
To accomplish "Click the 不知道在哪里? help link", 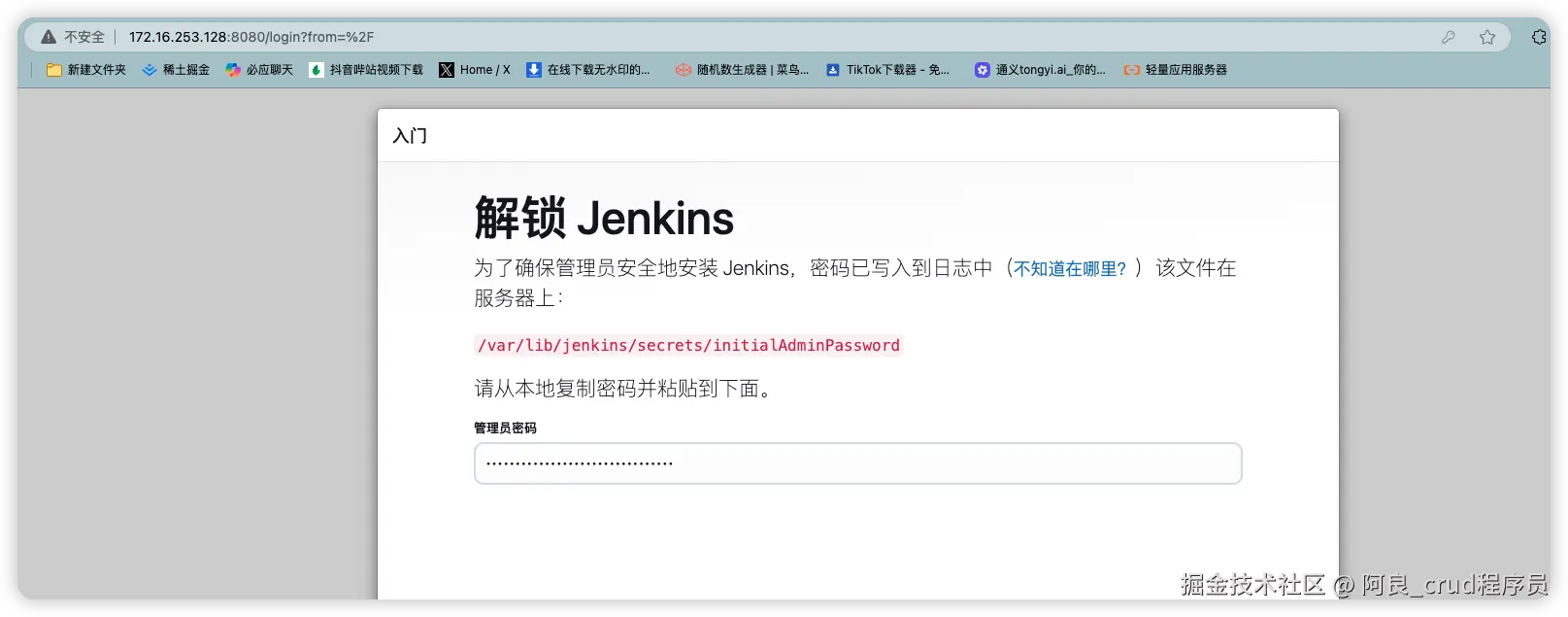I will point(1070,269).
